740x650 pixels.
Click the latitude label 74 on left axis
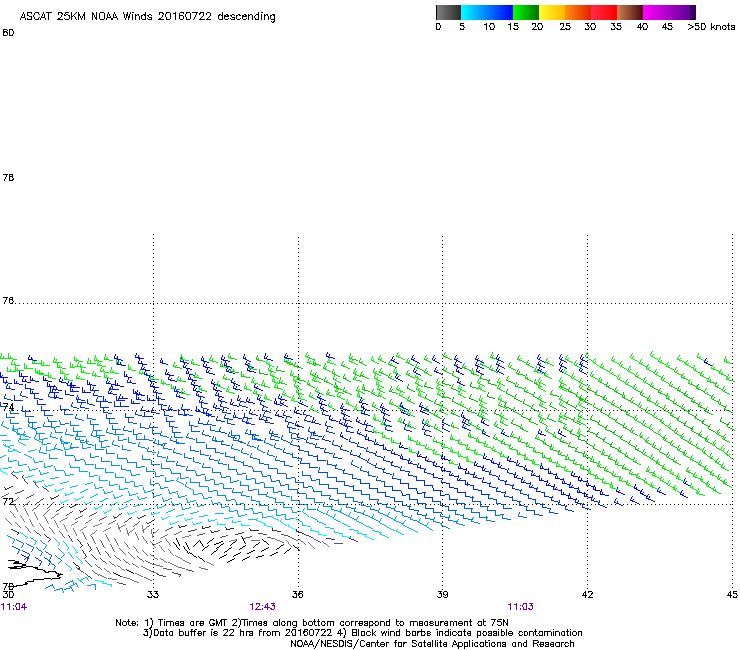pos(8,407)
